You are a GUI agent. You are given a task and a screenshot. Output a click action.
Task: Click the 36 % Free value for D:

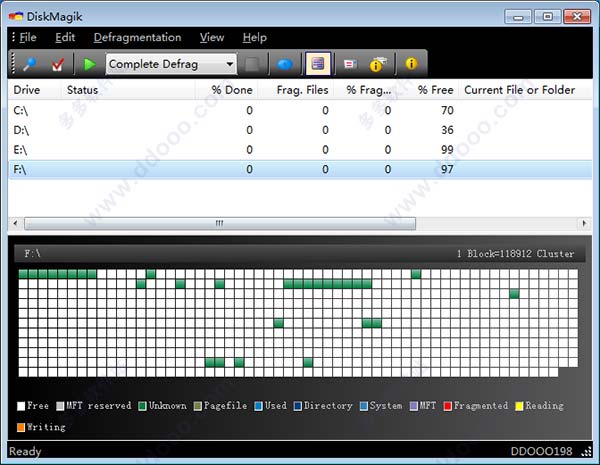coord(447,130)
